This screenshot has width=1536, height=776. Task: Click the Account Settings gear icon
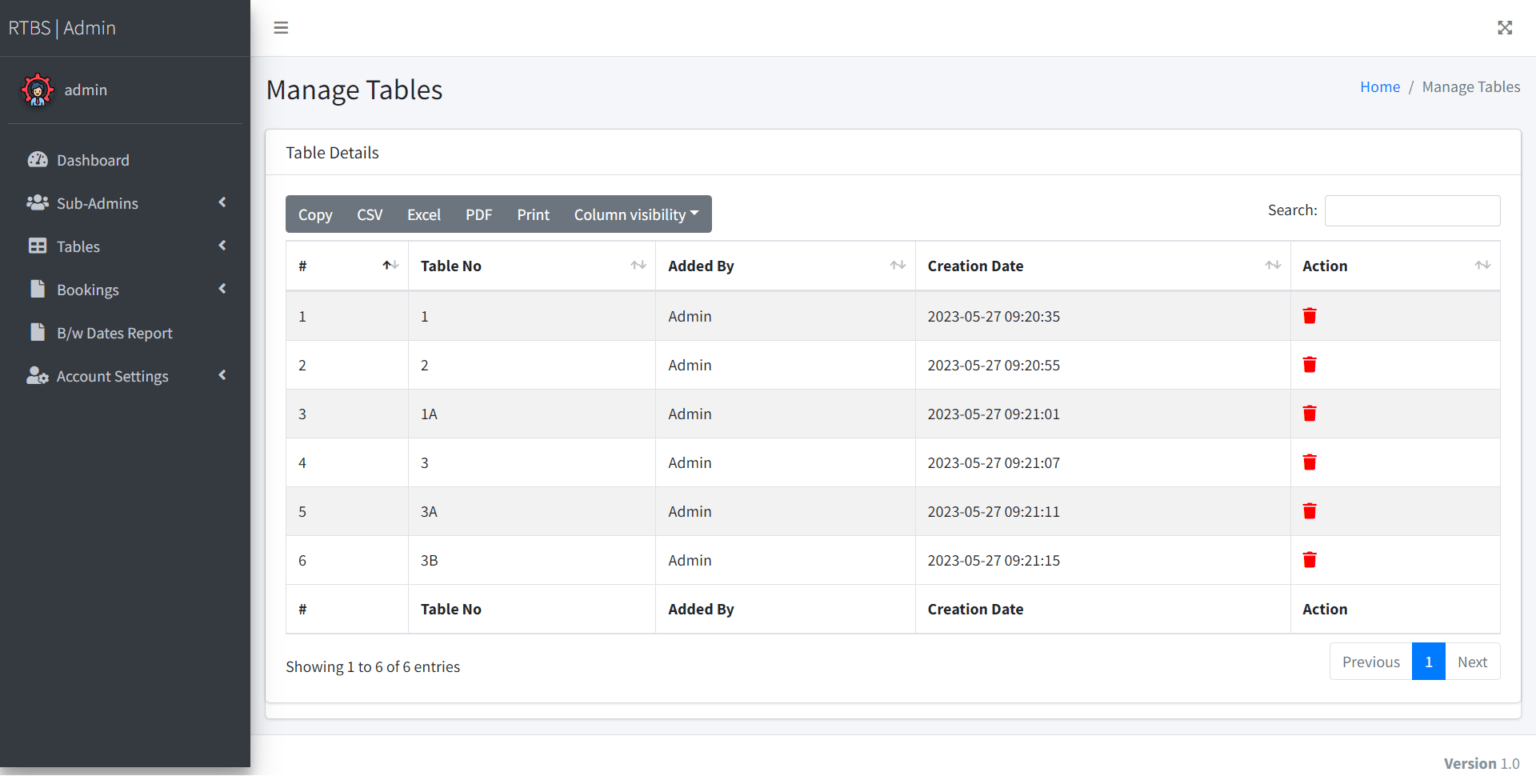[38, 376]
